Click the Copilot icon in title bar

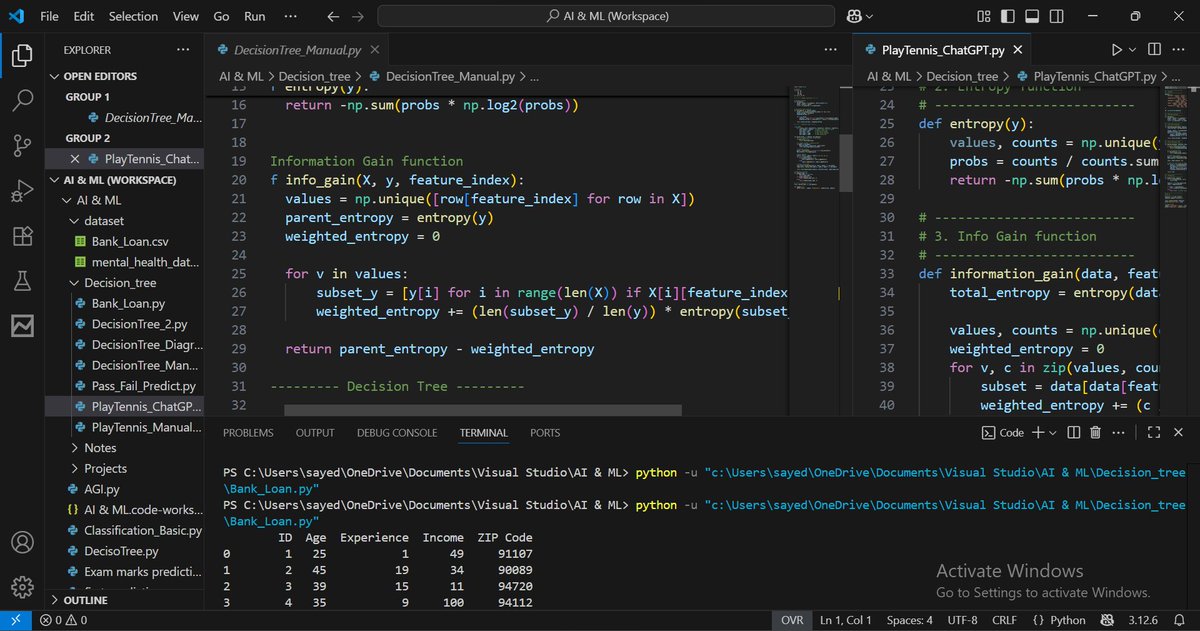855,16
